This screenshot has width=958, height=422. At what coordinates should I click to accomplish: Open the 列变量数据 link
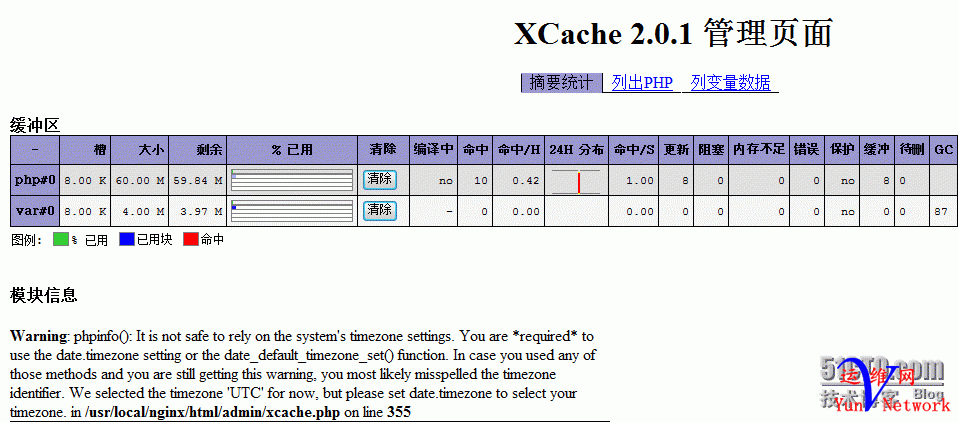click(x=730, y=82)
